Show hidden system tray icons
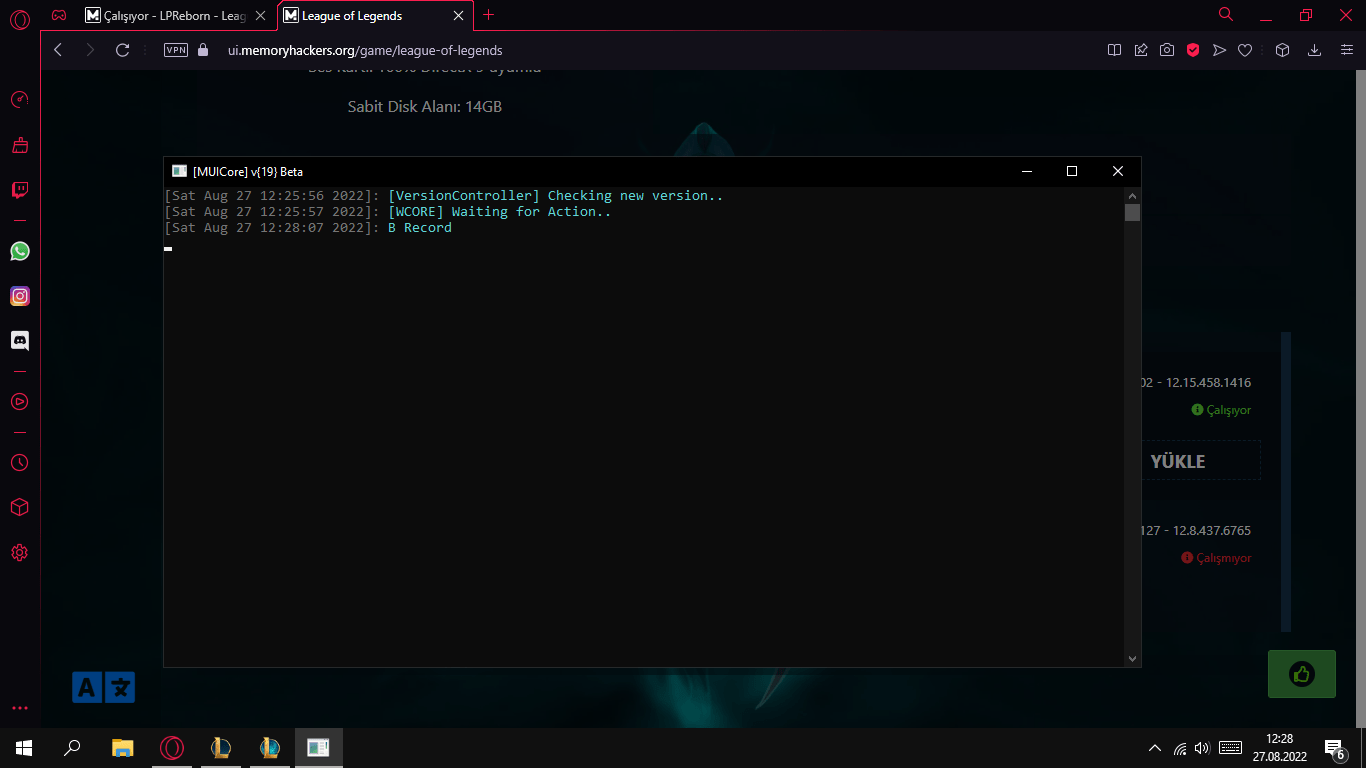This screenshot has height=768, width=1366. coord(1155,748)
